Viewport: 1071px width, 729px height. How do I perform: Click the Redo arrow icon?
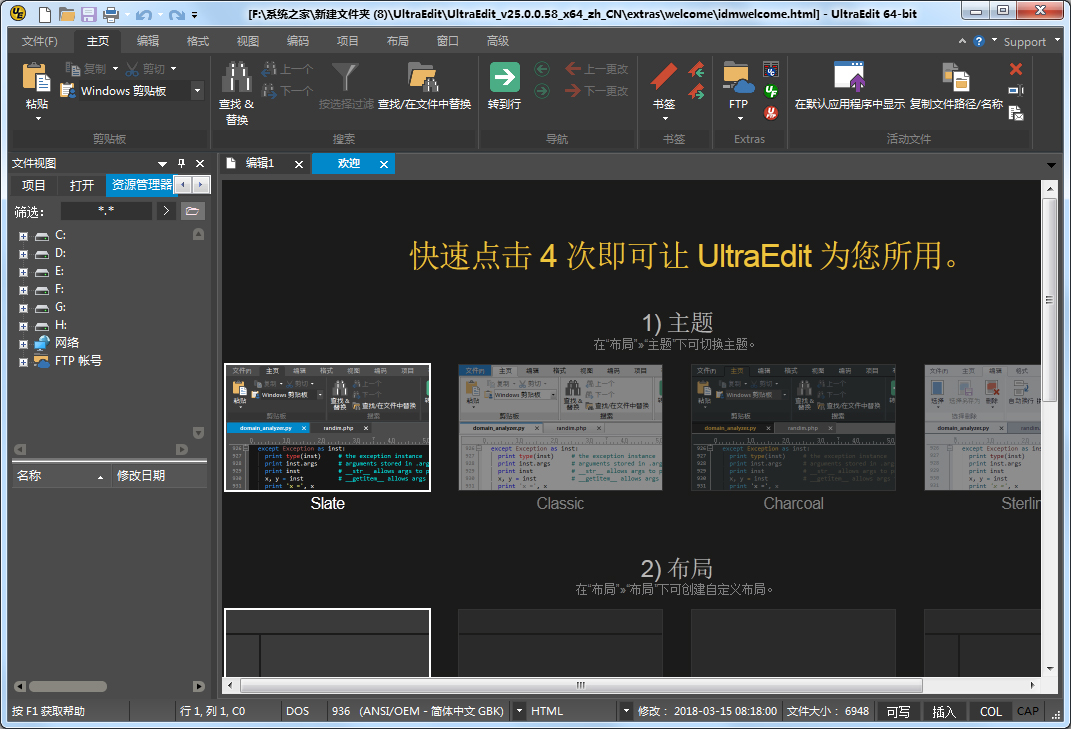[x=177, y=14]
